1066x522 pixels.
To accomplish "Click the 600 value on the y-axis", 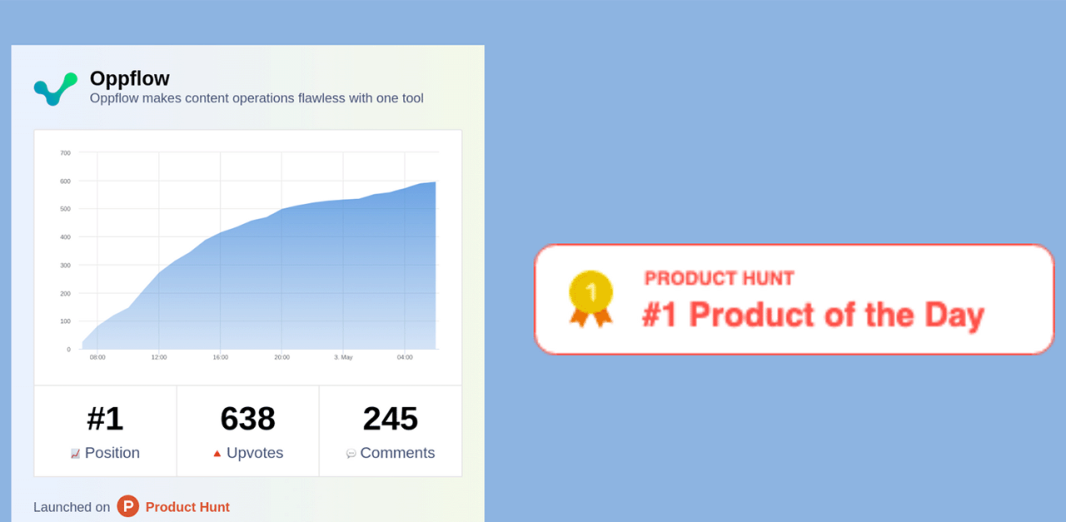I will pos(65,181).
